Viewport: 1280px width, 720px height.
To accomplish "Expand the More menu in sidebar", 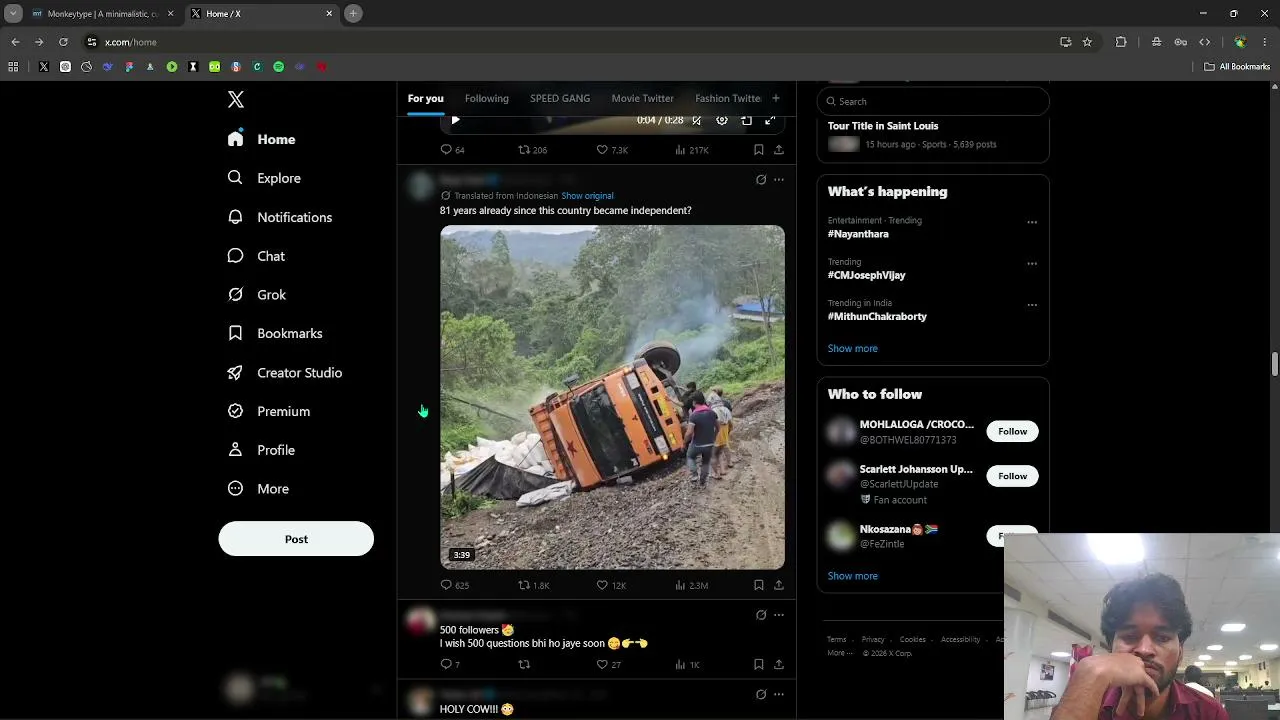I will point(258,489).
